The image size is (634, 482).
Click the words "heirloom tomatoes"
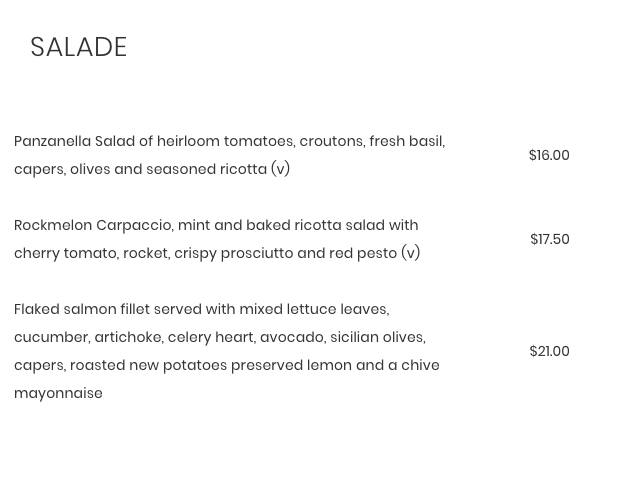click(x=226, y=142)
